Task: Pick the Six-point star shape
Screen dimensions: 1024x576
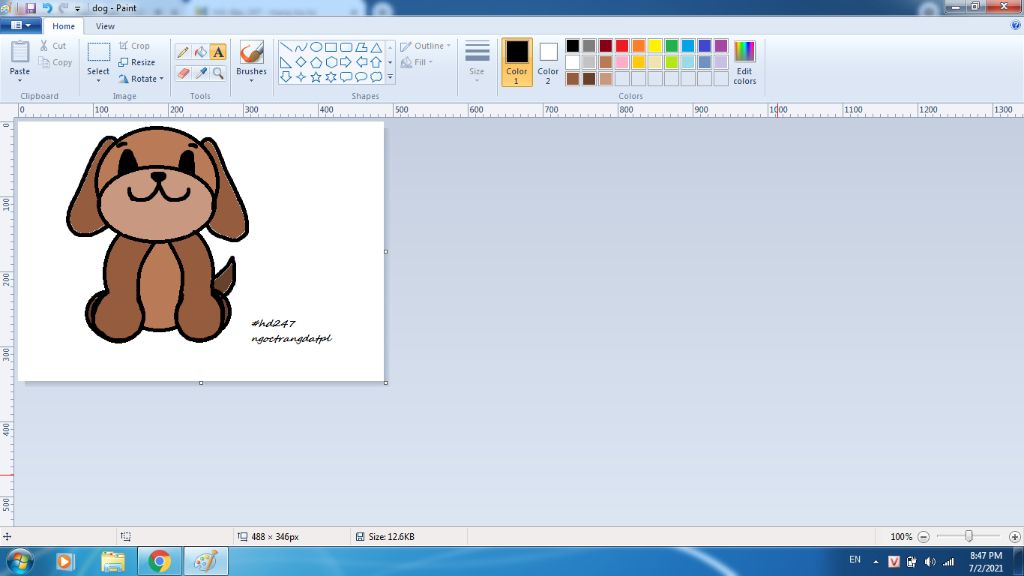Action: pos(331,77)
